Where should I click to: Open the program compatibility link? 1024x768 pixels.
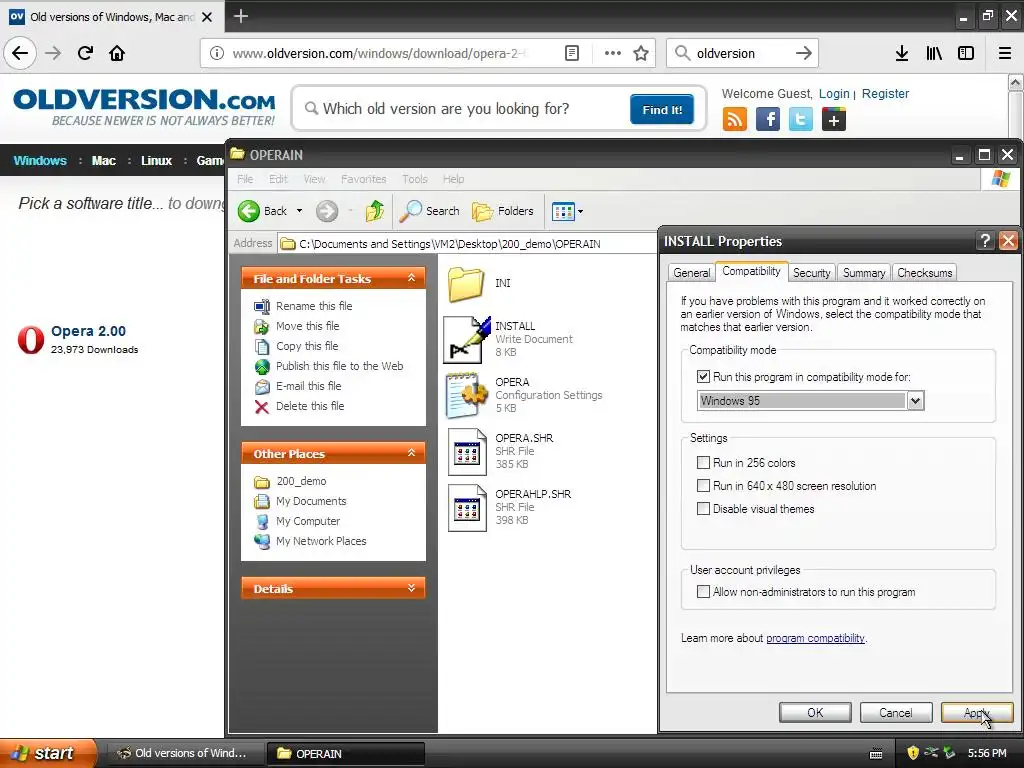point(815,638)
